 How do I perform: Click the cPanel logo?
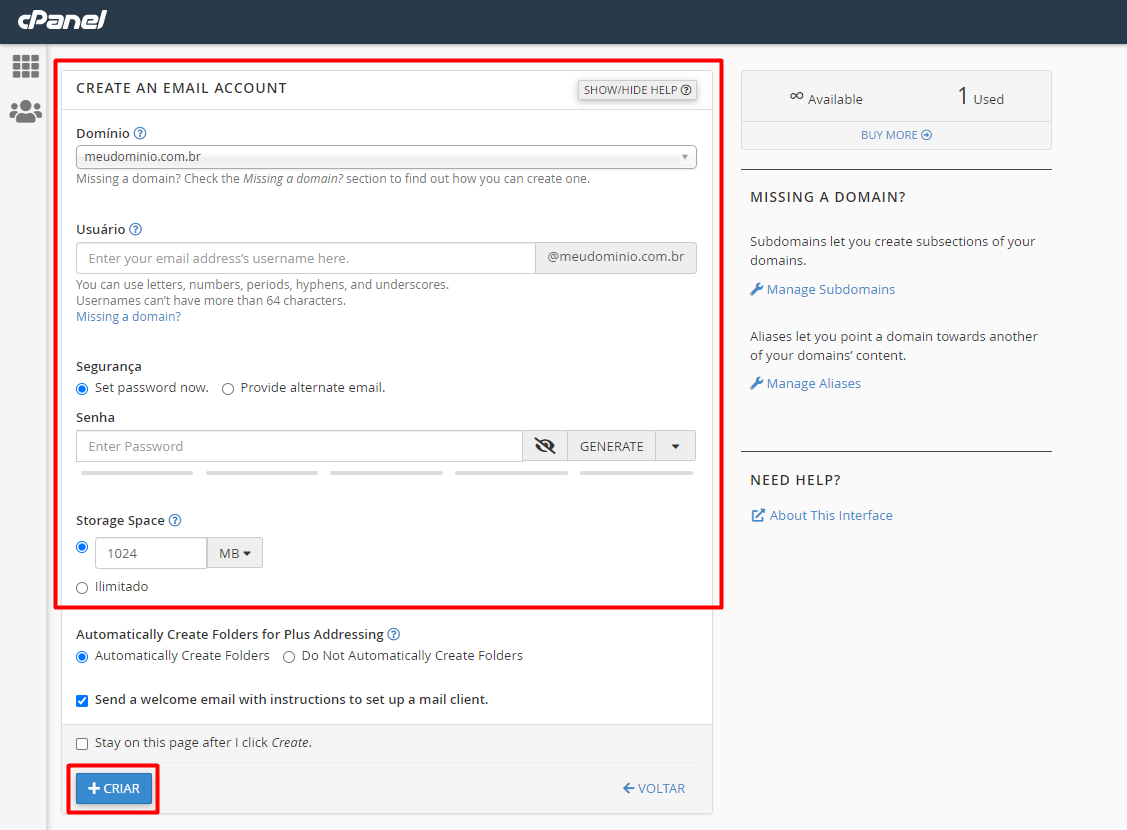(62, 19)
